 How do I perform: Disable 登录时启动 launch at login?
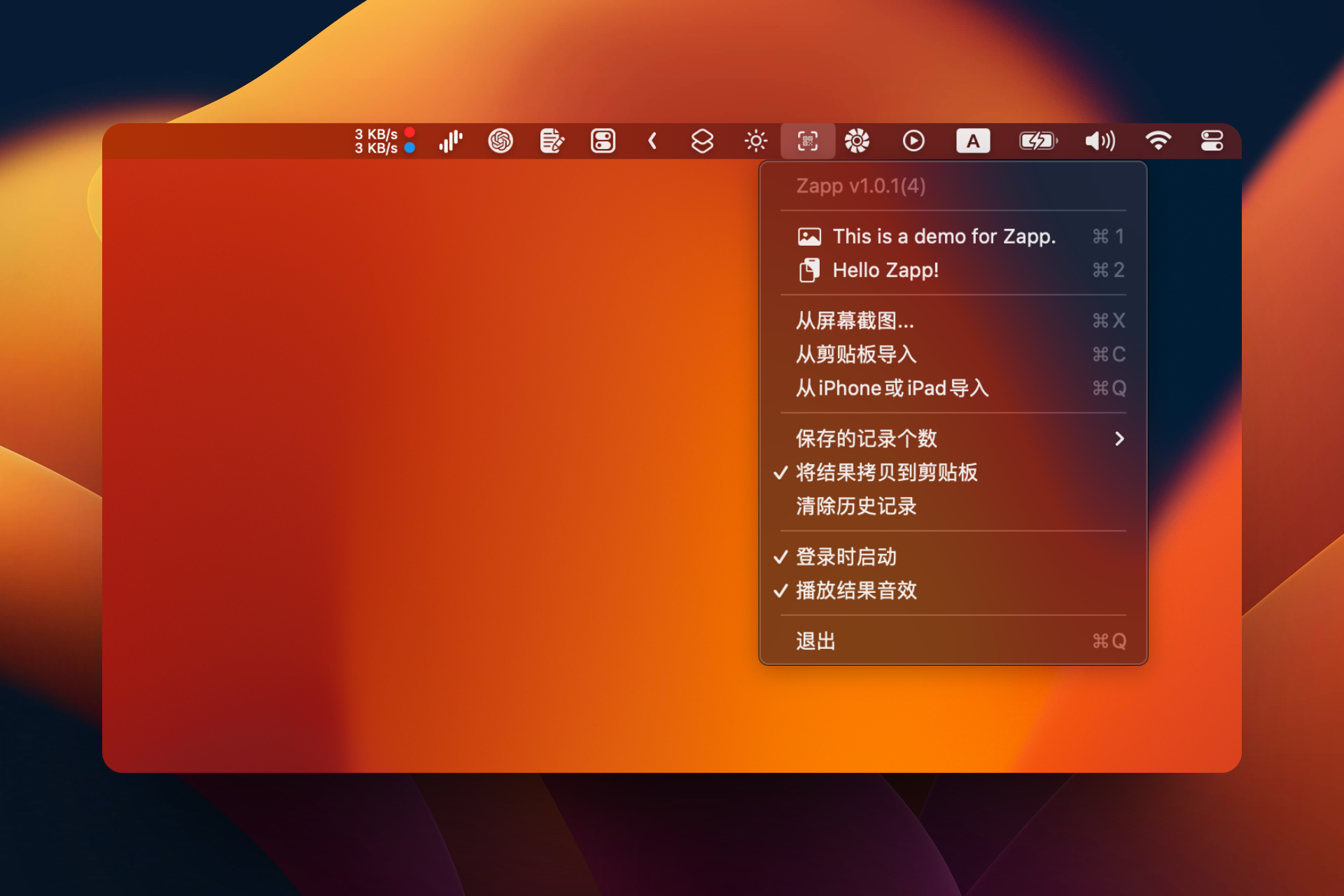[x=846, y=556]
